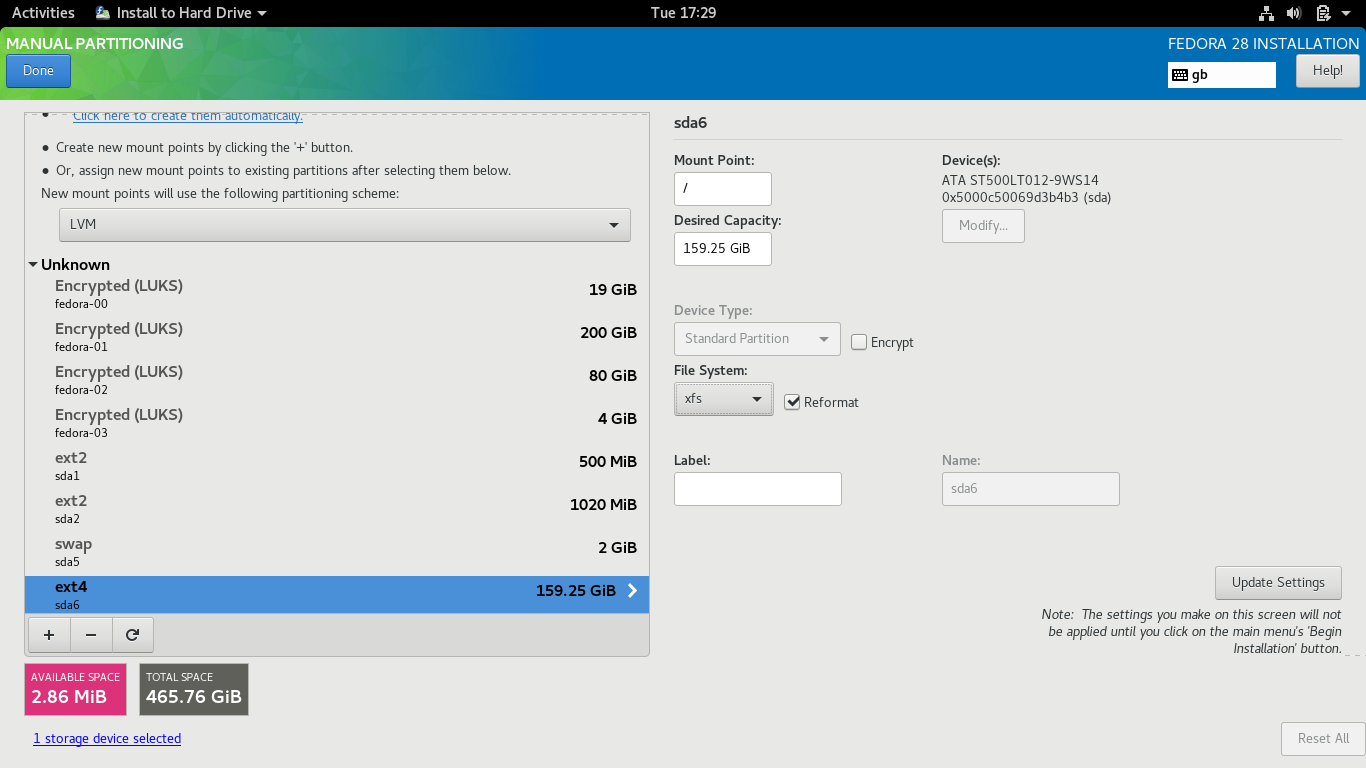This screenshot has width=1366, height=768.
Task: Open the network status icon in the top bar
Action: [1266, 13]
